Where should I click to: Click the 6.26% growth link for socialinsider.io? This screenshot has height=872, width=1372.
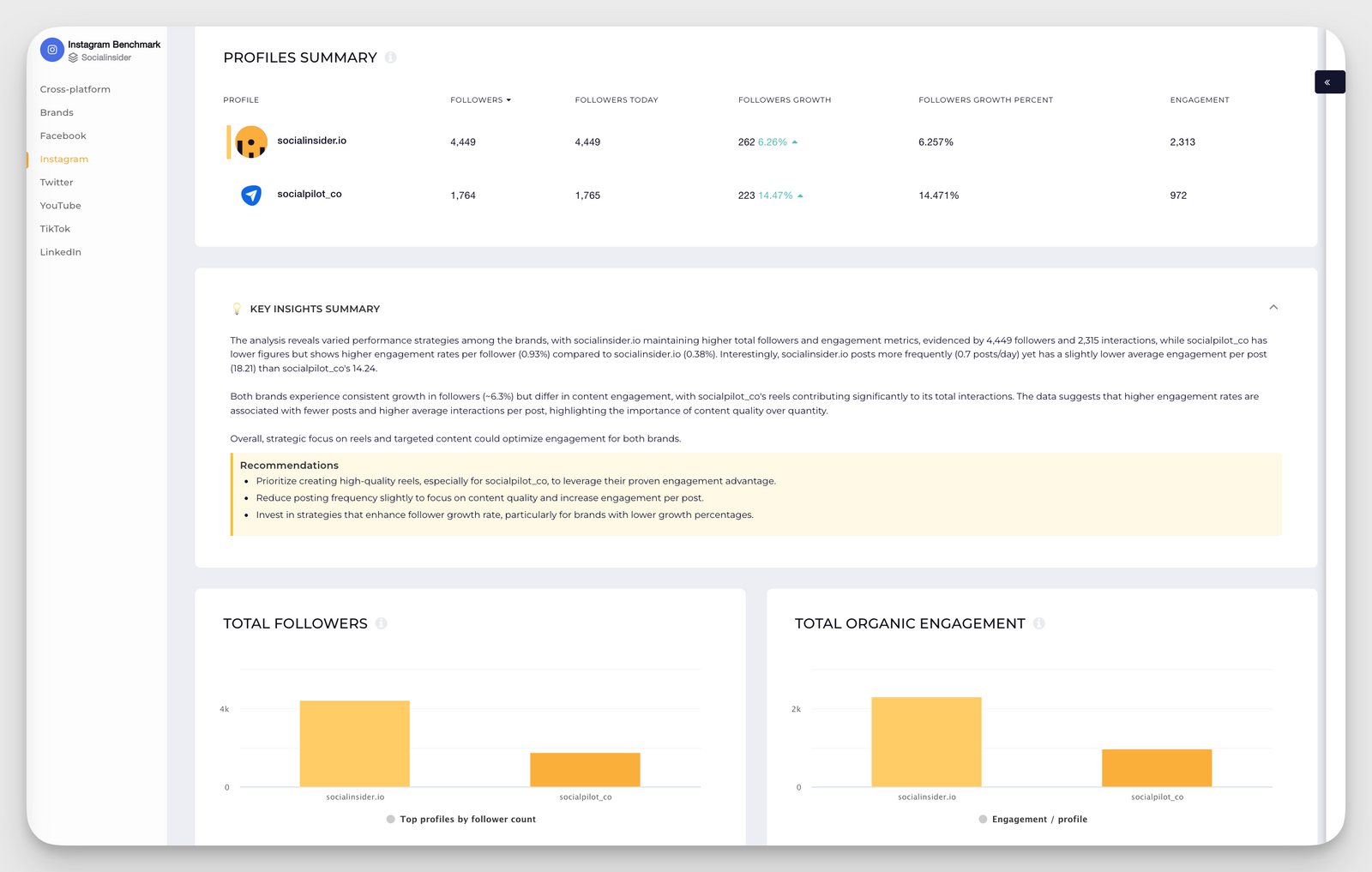[771, 141]
